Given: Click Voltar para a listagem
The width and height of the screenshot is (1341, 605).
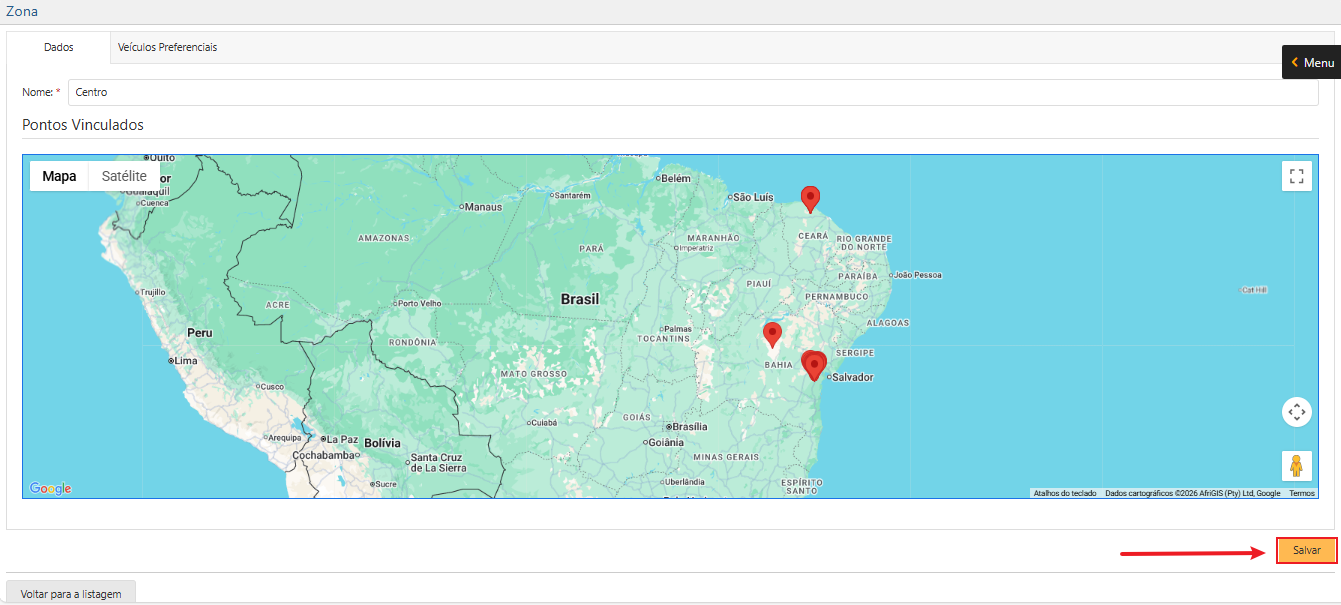Looking at the screenshot, I should pos(70,592).
